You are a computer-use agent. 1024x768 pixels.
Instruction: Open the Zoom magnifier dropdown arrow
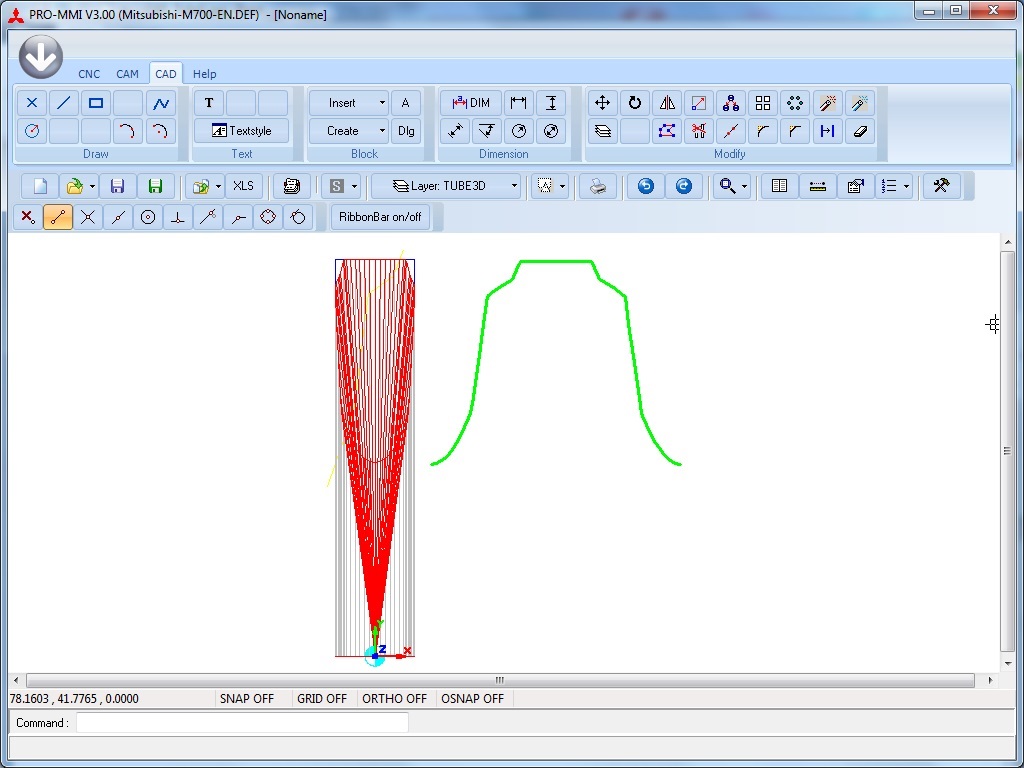click(x=744, y=187)
